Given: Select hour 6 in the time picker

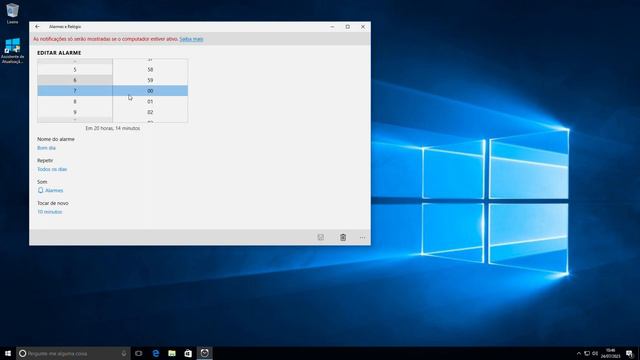Looking at the screenshot, I should coord(75,80).
